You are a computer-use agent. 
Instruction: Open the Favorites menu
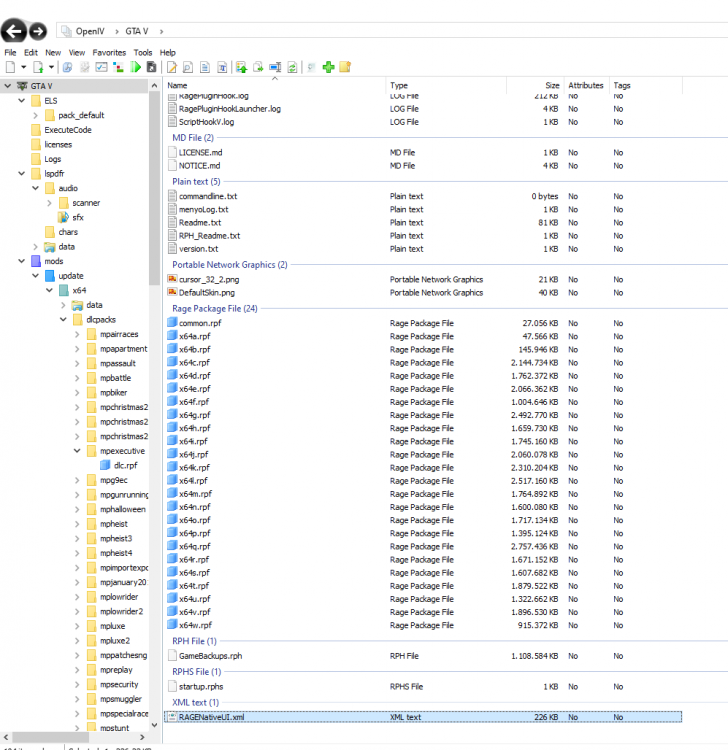[x=109, y=53]
